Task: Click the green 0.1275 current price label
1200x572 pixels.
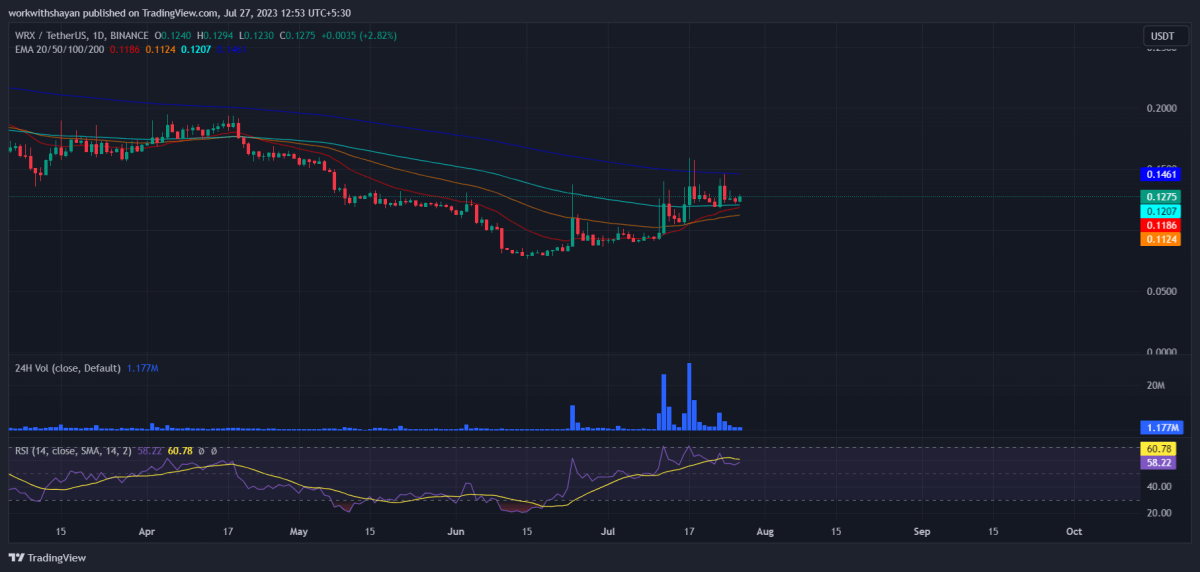Action: (x=1161, y=197)
